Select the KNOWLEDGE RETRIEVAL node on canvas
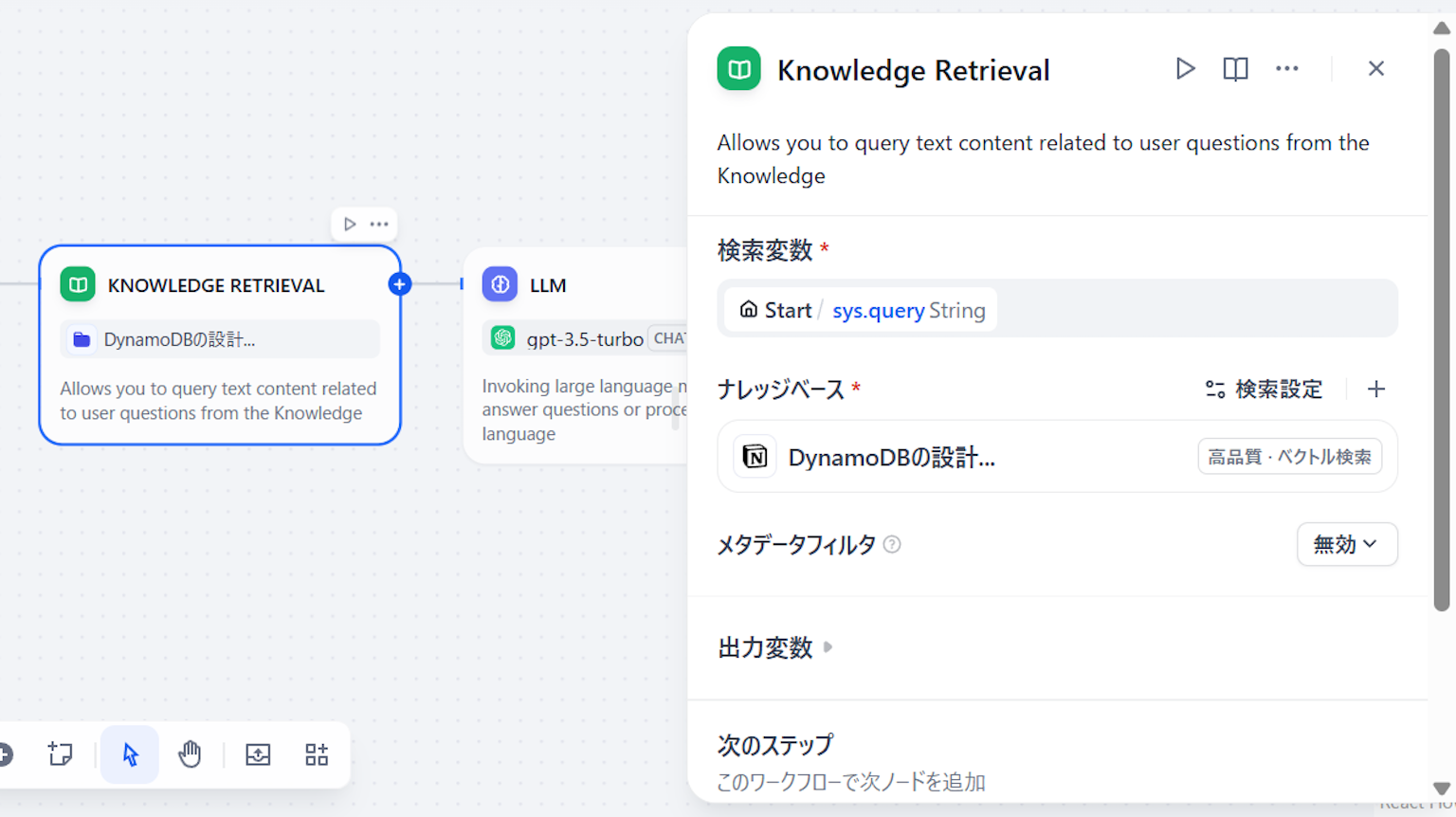This screenshot has height=817, width=1456. click(x=220, y=345)
